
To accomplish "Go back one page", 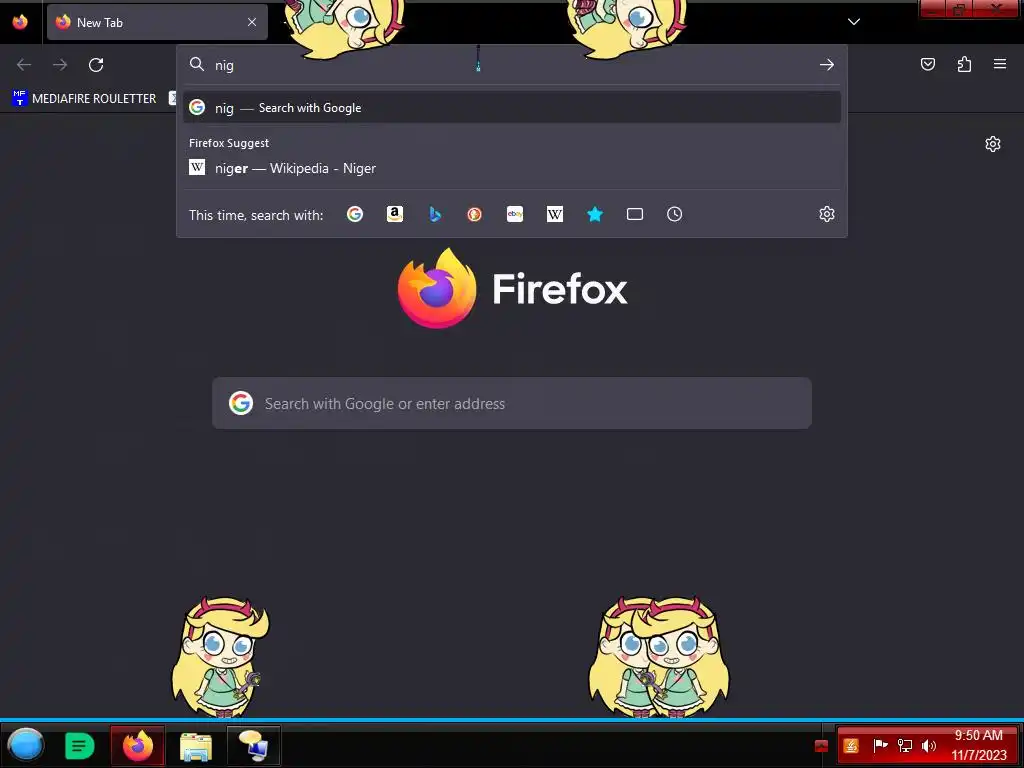I will click(24, 65).
